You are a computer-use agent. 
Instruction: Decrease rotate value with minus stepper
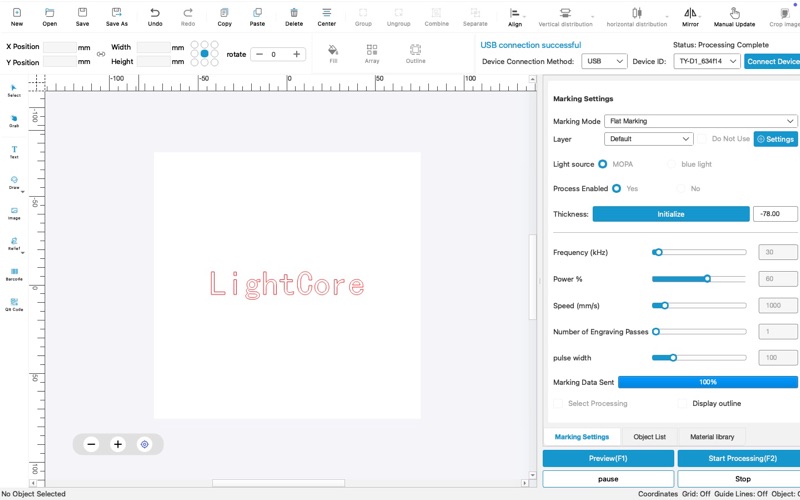pos(259,54)
